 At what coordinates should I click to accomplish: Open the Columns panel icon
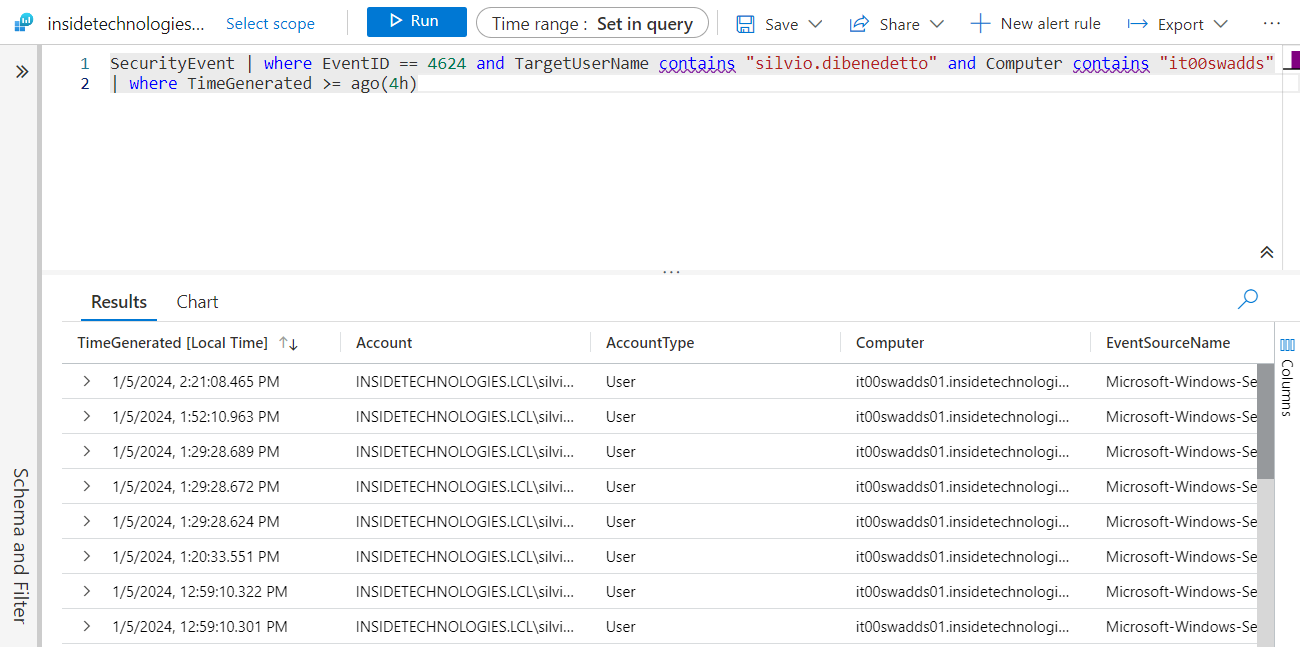1288,344
